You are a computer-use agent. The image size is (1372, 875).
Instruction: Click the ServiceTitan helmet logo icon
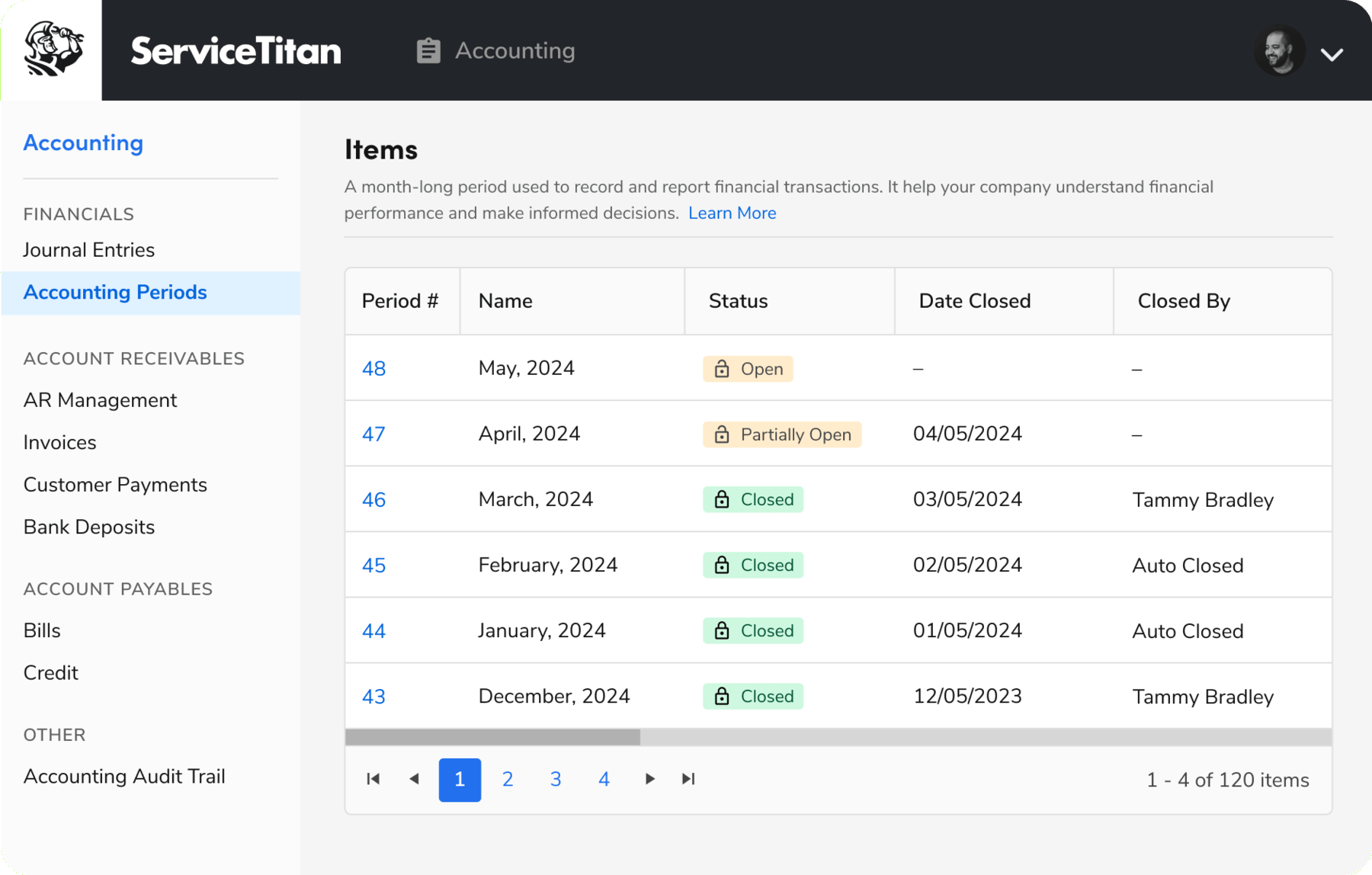[53, 49]
